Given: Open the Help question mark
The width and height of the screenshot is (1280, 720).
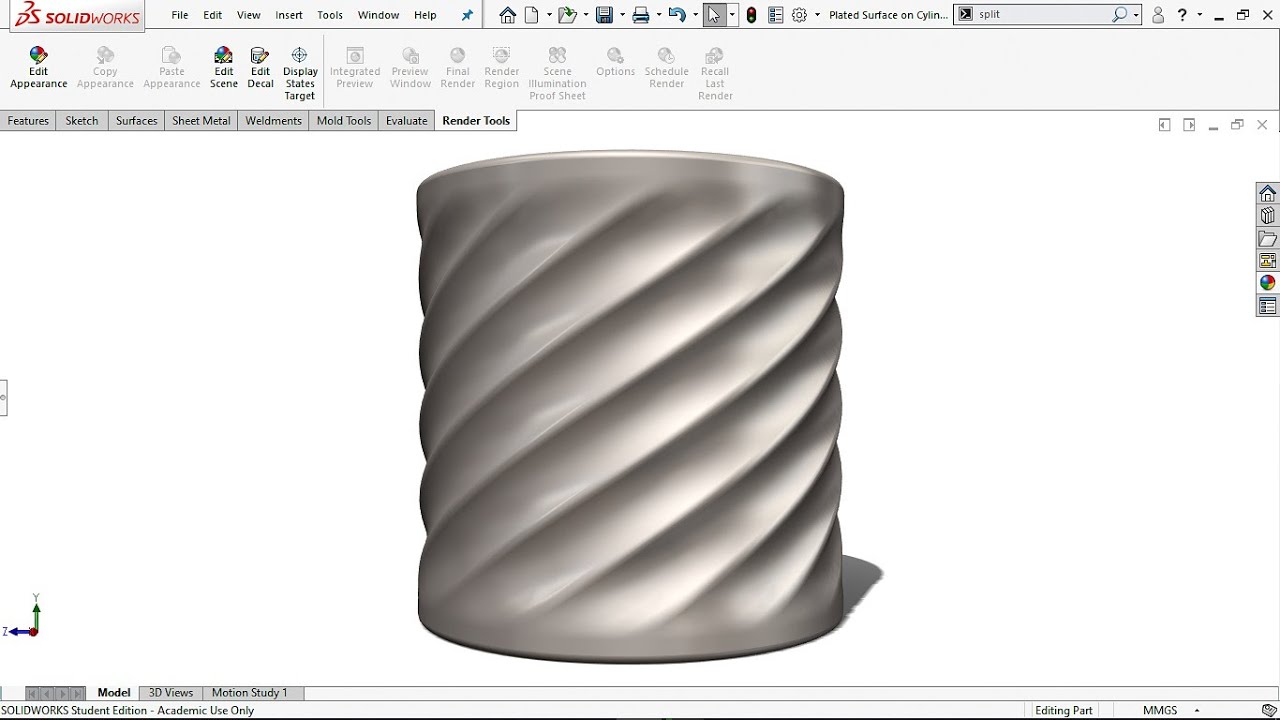Looking at the screenshot, I should (1182, 15).
